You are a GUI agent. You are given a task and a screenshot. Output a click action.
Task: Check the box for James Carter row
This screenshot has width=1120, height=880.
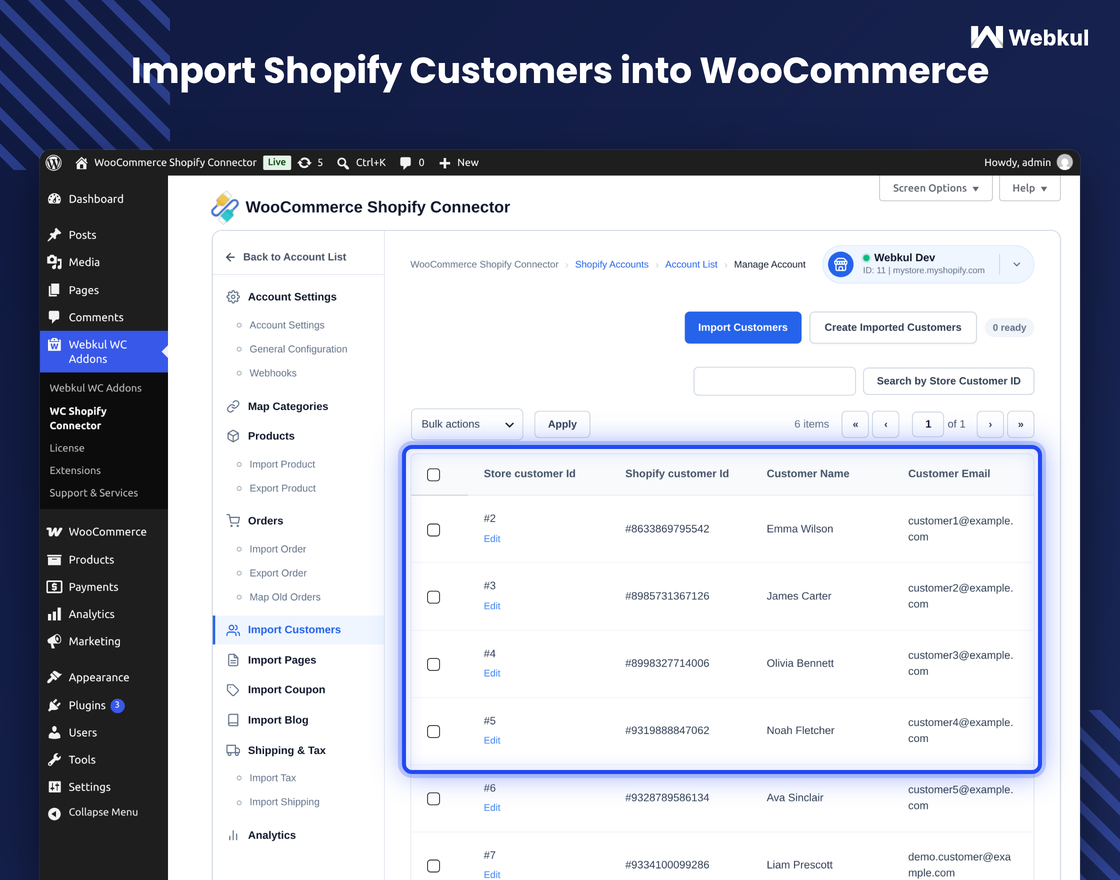click(x=434, y=597)
